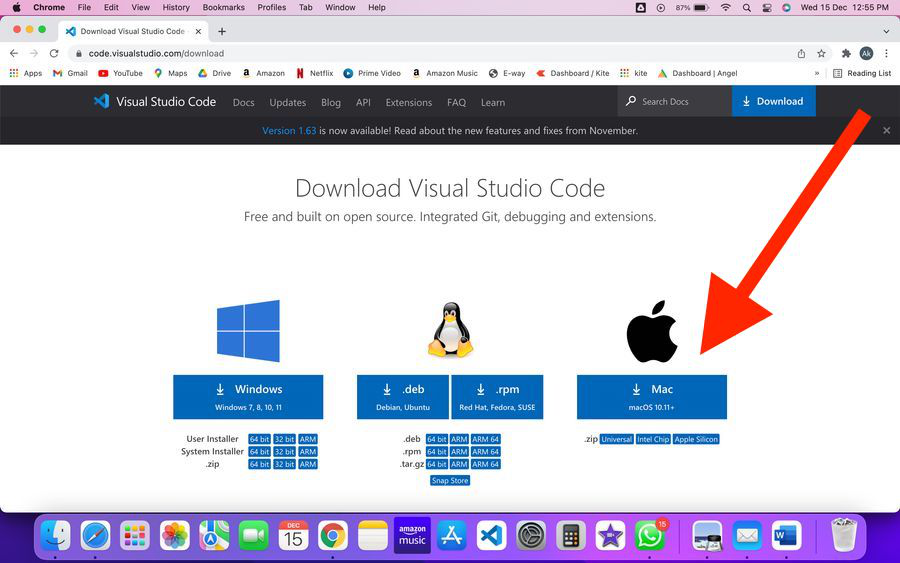Open the Blog page link

[x=331, y=102]
